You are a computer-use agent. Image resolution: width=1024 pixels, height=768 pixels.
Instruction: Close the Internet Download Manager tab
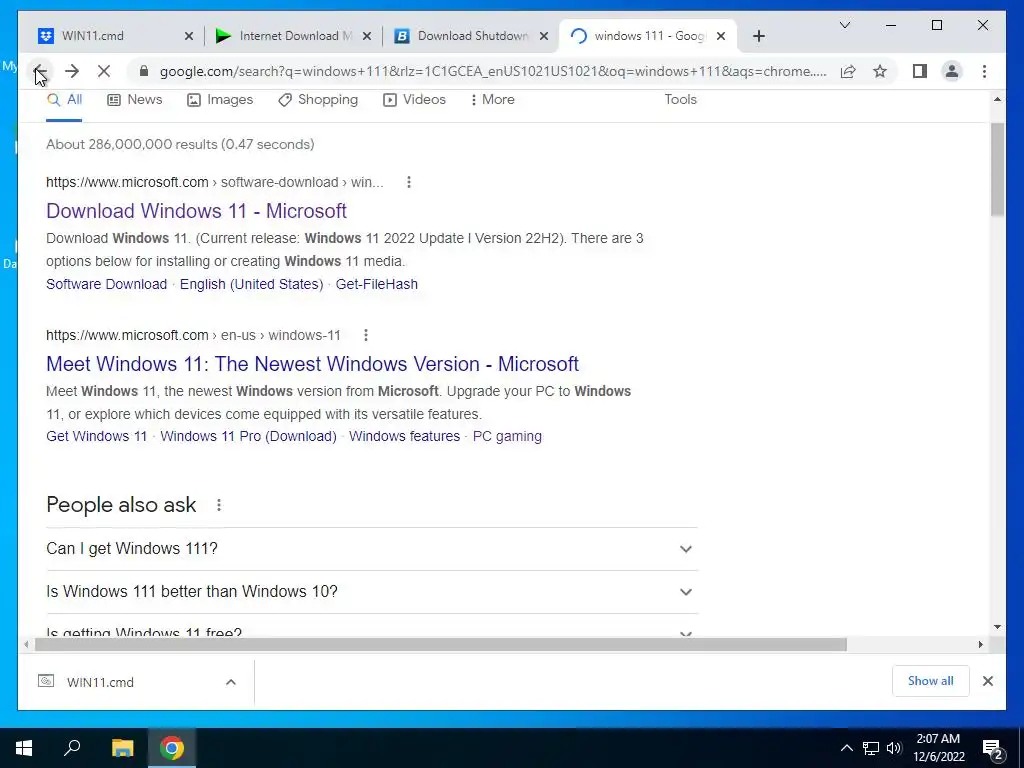367,36
